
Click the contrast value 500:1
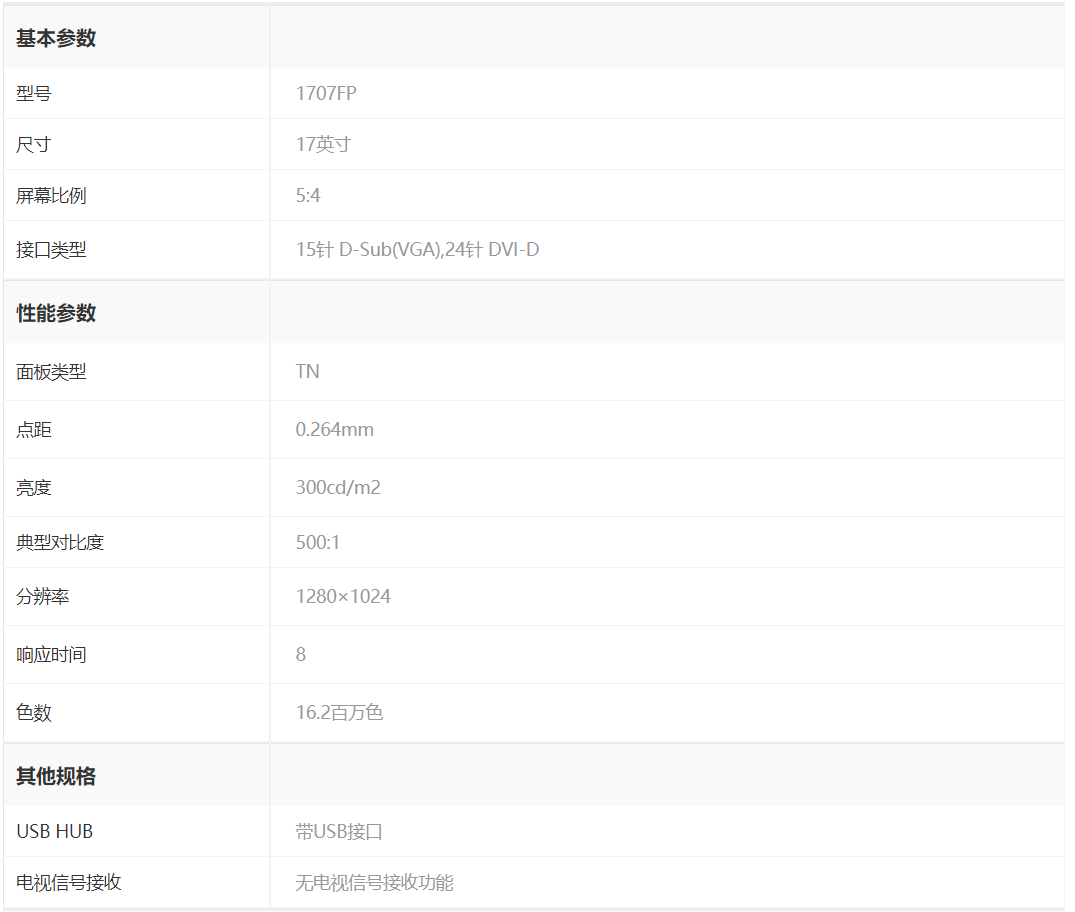[x=318, y=542]
